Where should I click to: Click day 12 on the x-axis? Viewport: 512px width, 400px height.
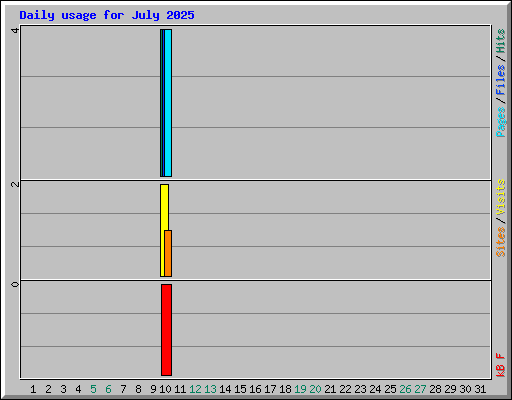195,389
